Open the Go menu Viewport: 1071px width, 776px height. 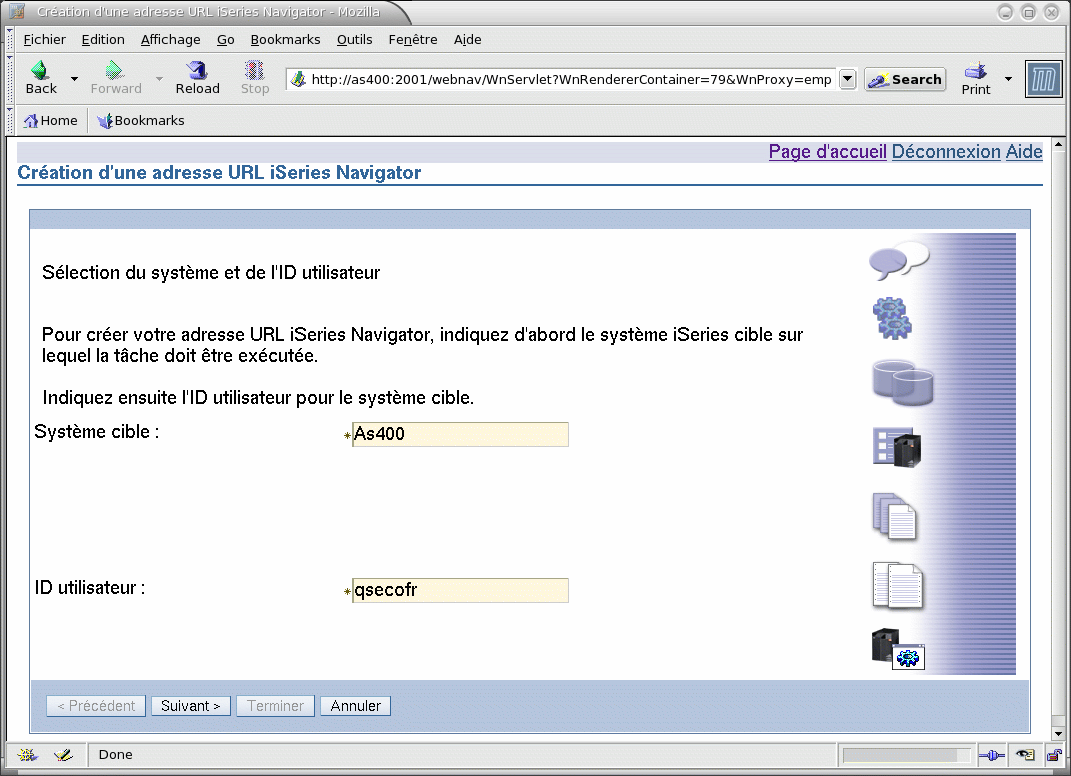(225, 40)
